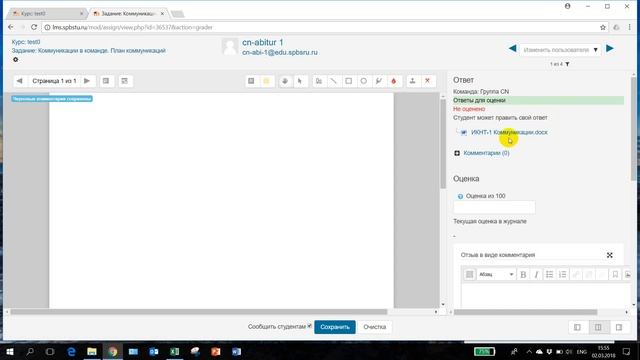Click the grading panel vertical scrollbar
Image resolution: width=640 pixels, height=360 pixels.
[633, 129]
